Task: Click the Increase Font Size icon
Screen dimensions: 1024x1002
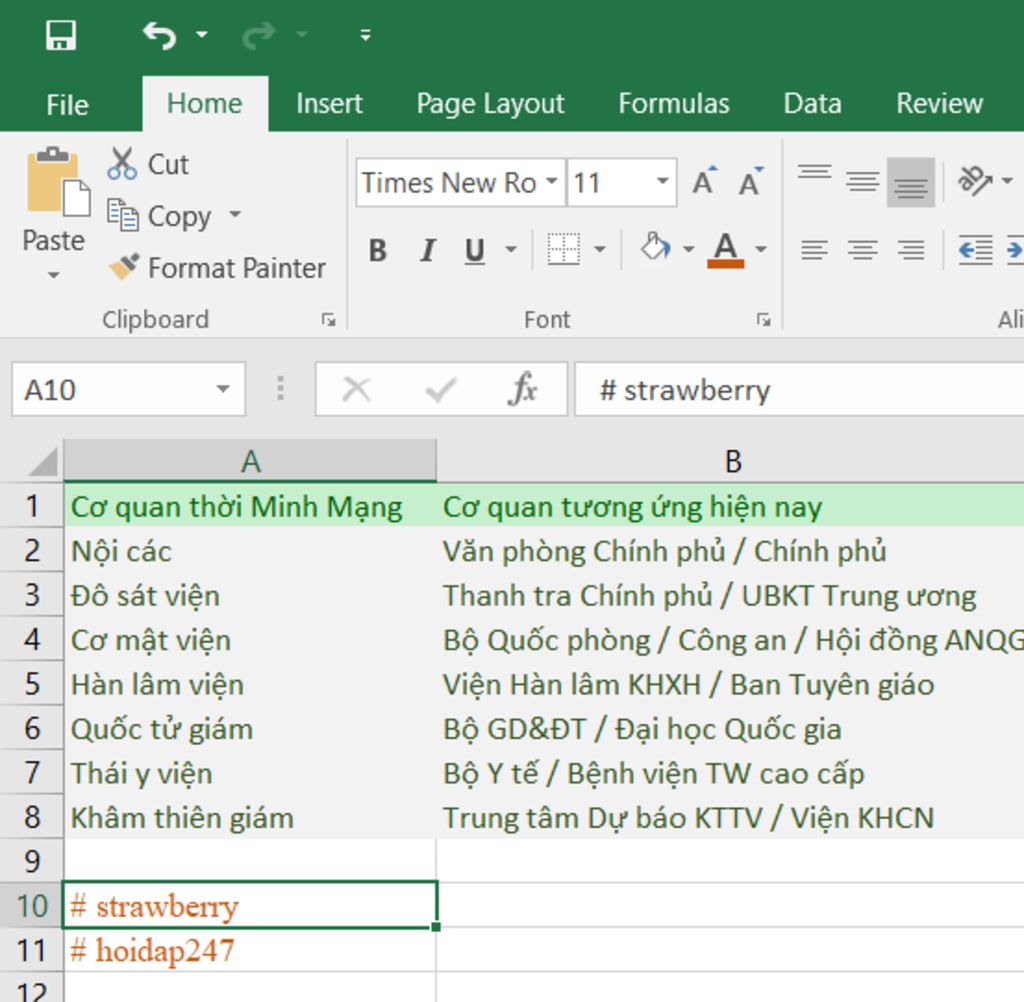Action: click(704, 182)
